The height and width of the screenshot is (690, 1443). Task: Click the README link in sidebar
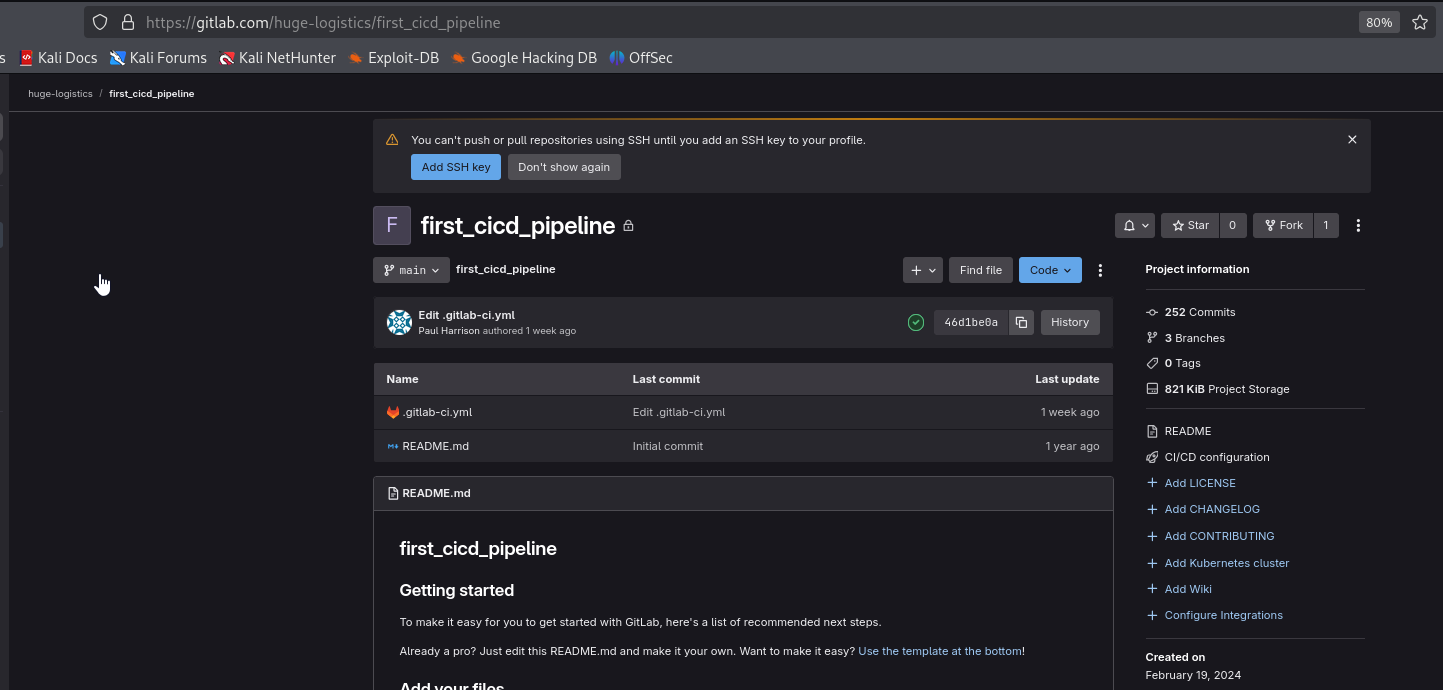tap(1188, 431)
